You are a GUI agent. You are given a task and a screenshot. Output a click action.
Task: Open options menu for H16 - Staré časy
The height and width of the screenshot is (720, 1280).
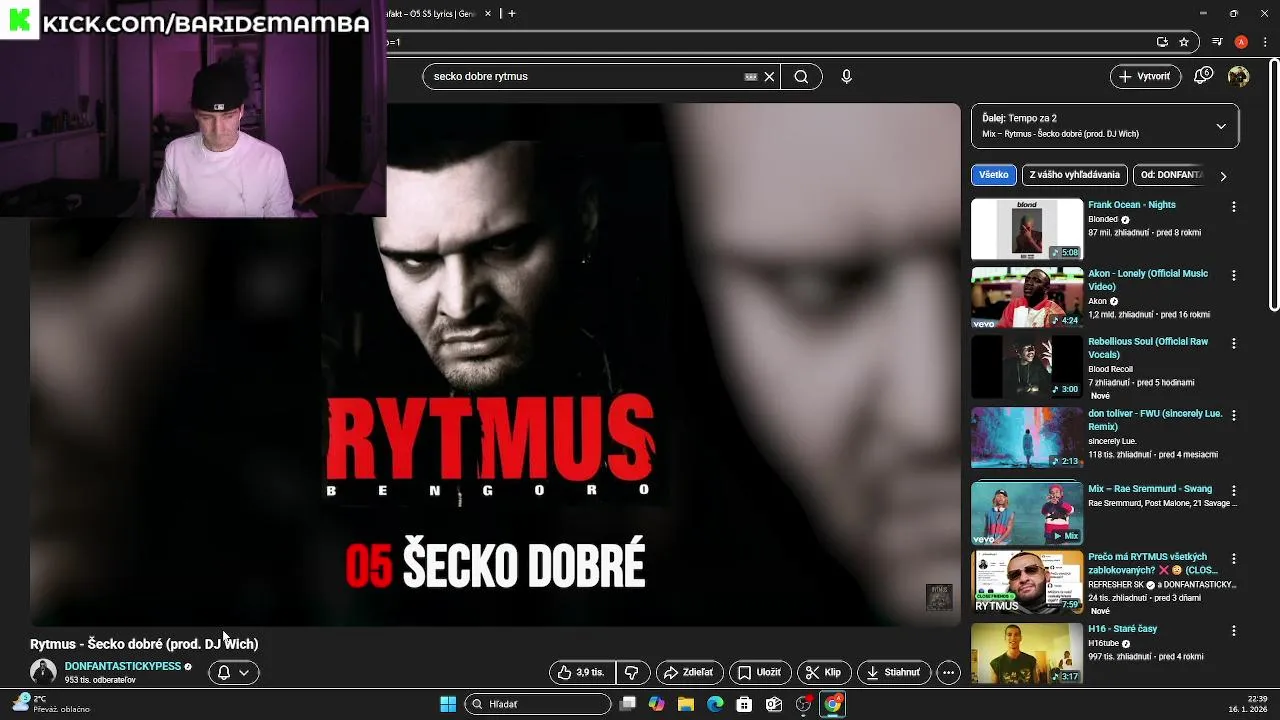(x=1233, y=631)
